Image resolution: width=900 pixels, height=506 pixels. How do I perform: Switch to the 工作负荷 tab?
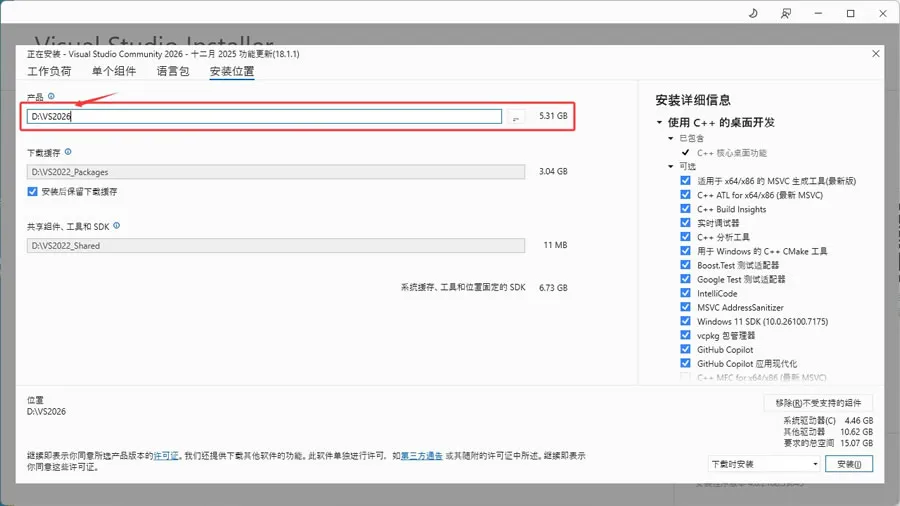(x=49, y=71)
